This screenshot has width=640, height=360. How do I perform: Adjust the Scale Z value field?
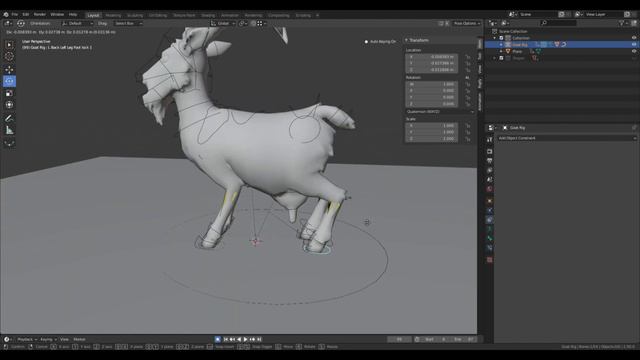pyautogui.click(x=431, y=139)
